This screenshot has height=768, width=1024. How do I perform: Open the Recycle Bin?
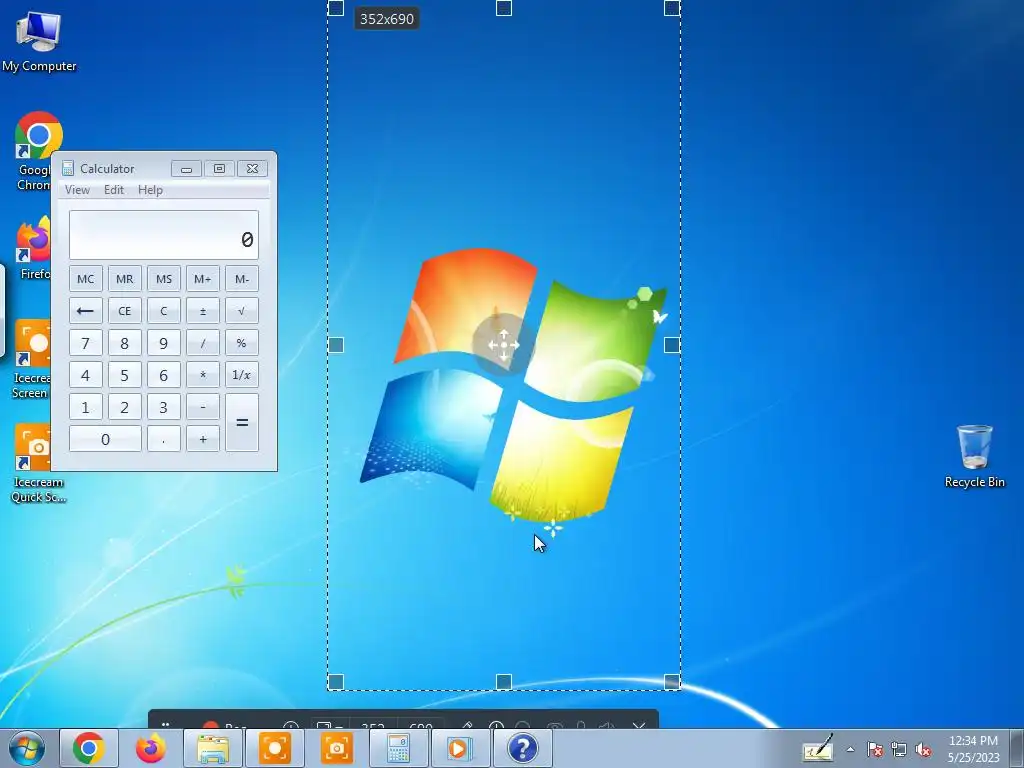click(974, 456)
